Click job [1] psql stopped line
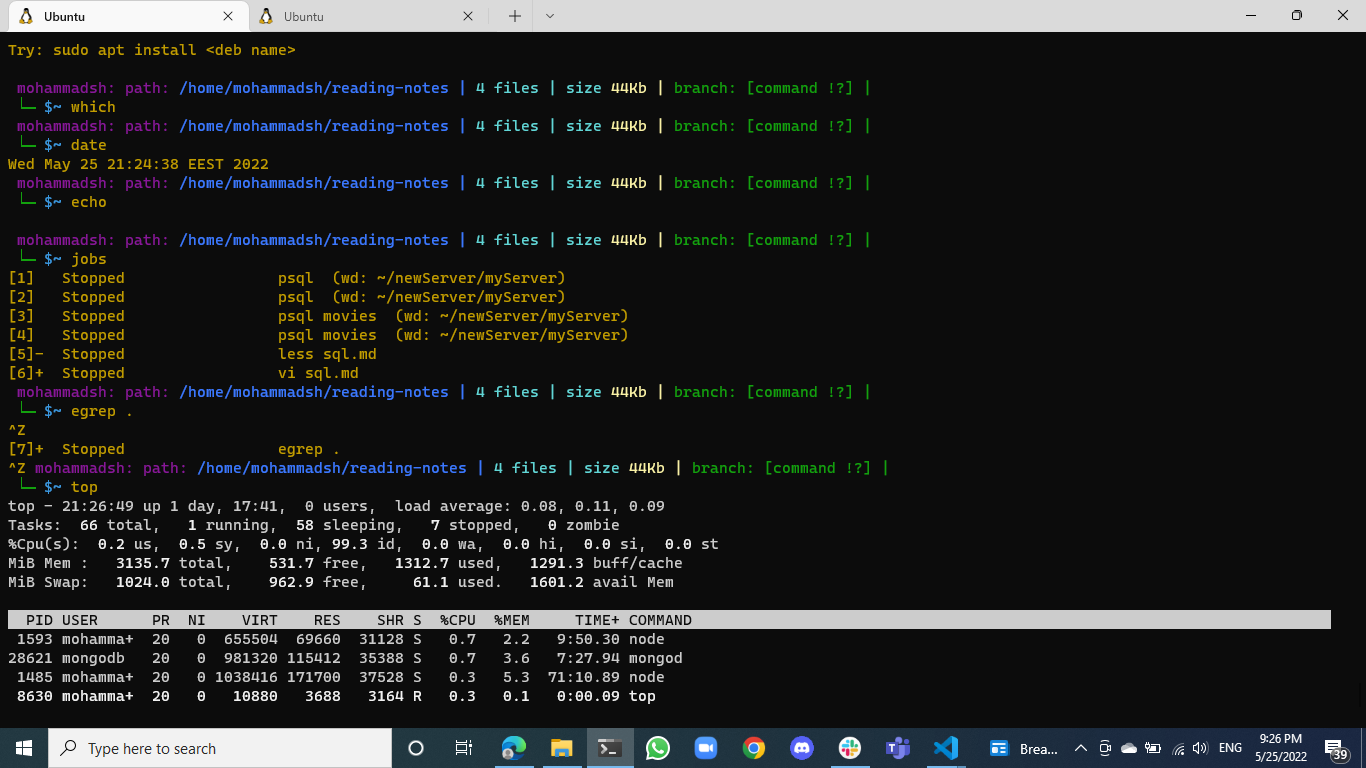The image size is (1366, 768). pos(287,278)
